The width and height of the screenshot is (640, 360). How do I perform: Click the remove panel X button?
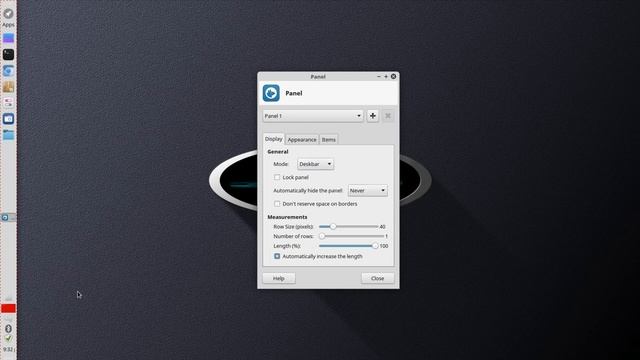pos(388,116)
